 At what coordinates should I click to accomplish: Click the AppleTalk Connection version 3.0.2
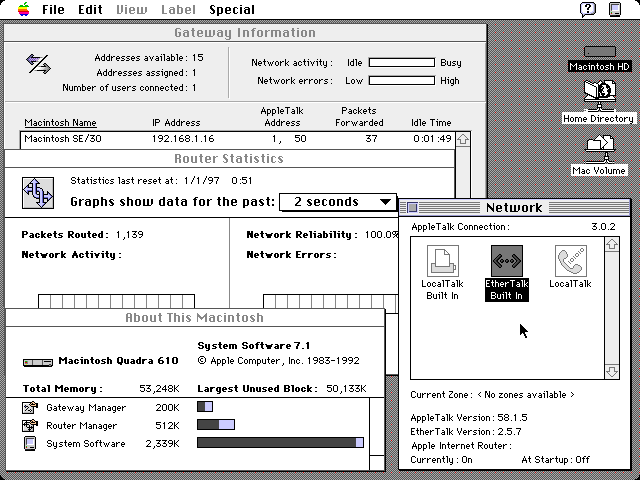(603, 227)
